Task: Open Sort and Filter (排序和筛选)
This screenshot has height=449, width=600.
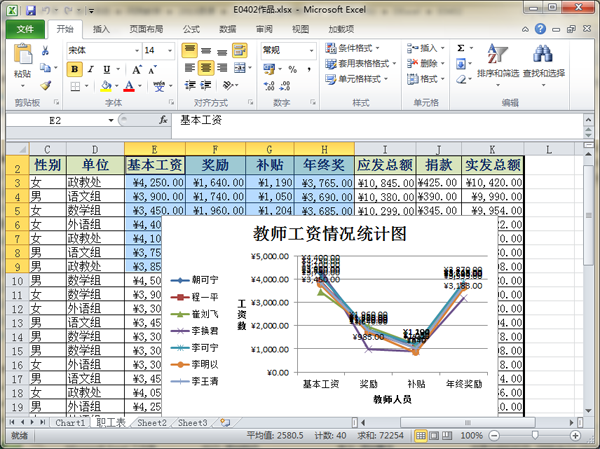Action: [x=497, y=58]
